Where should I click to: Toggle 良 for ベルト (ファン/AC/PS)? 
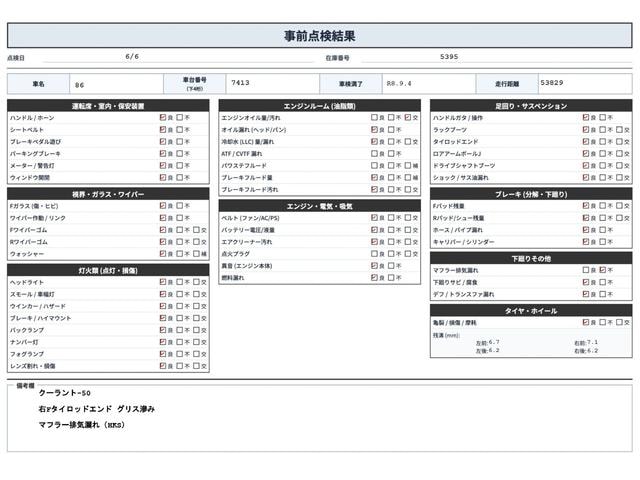pyautogui.click(x=374, y=218)
